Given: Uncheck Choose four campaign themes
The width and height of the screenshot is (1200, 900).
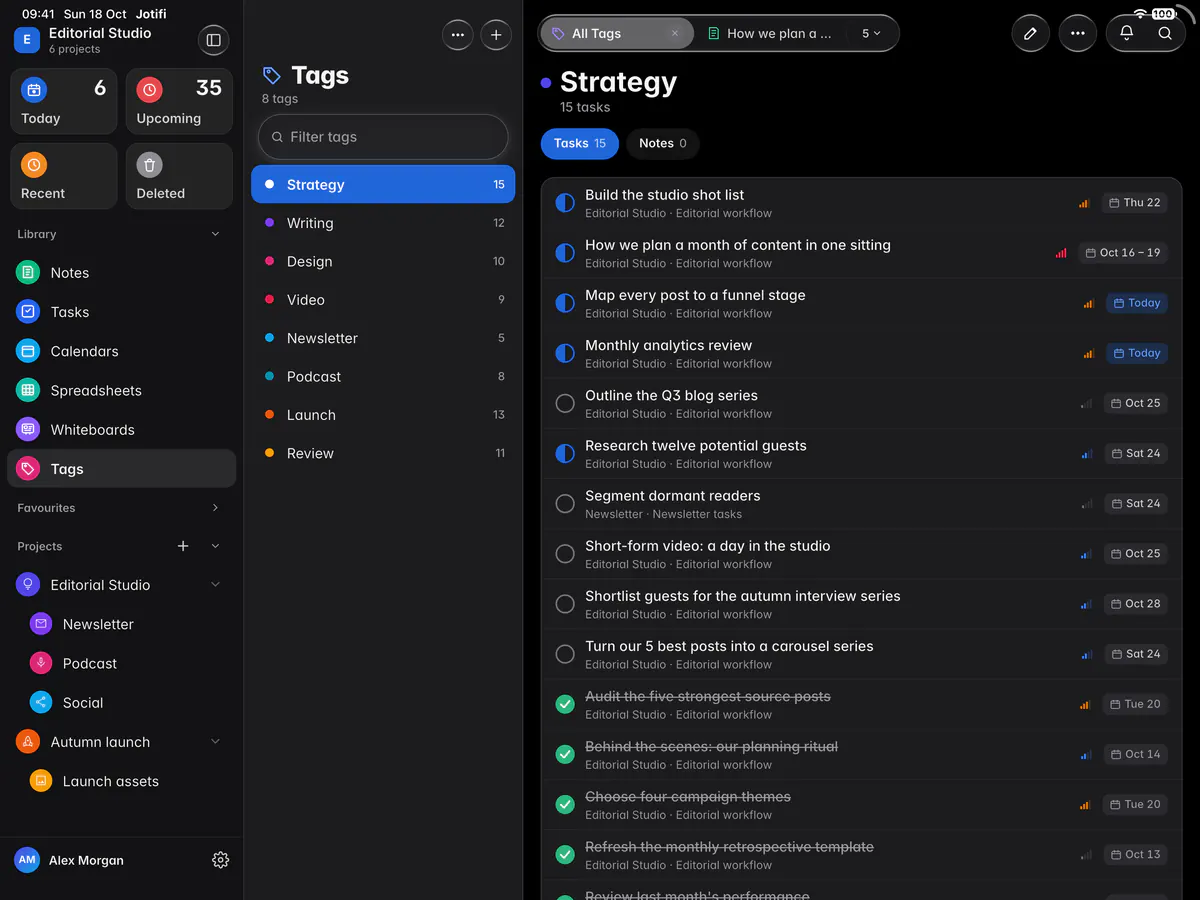Looking at the screenshot, I should coord(565,804).
